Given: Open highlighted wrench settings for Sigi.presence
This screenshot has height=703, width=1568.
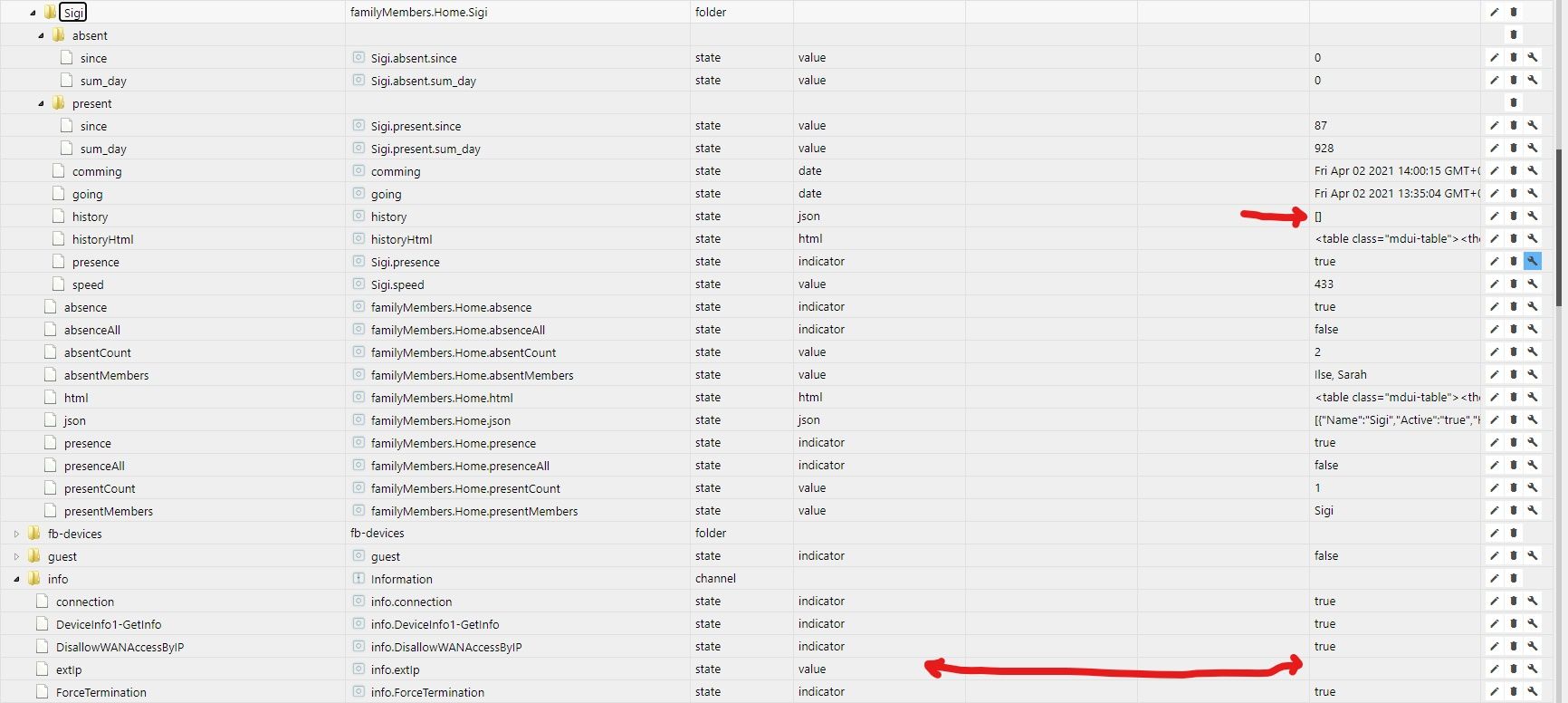Looking at the screenshot, I should point(1533,262).
